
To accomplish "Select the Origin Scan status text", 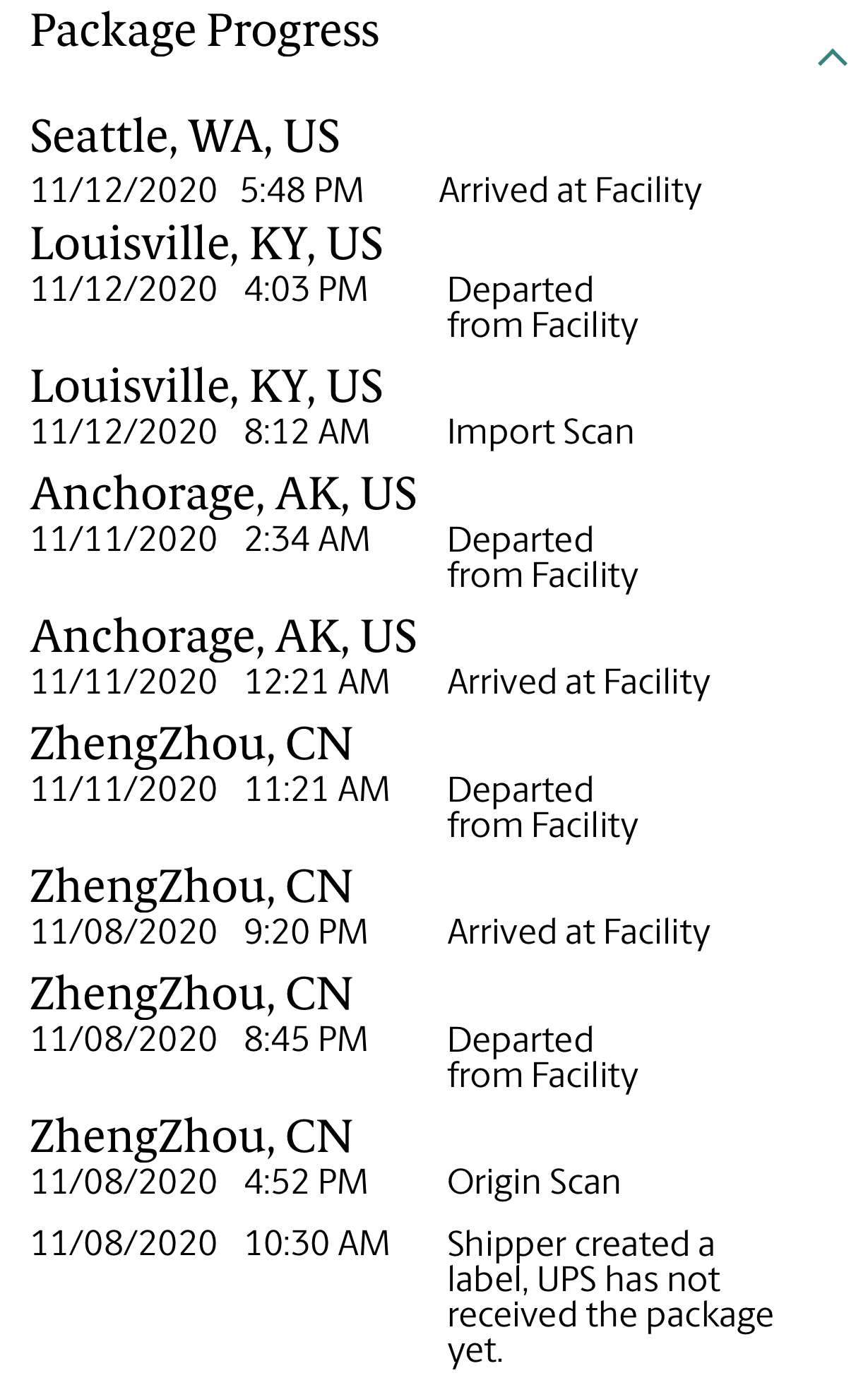I will [x=534, y=1182].
